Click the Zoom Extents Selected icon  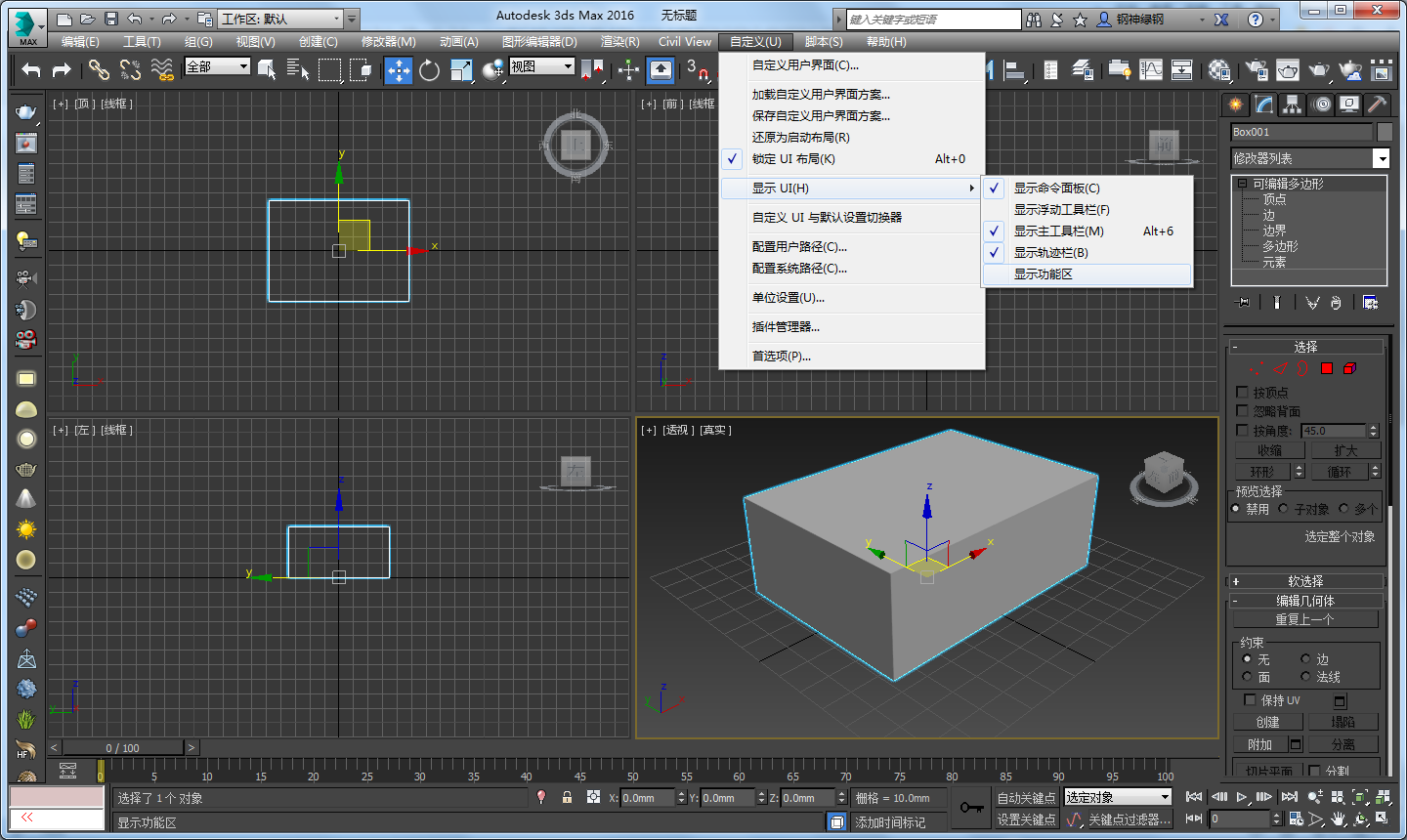point(1360,797)
